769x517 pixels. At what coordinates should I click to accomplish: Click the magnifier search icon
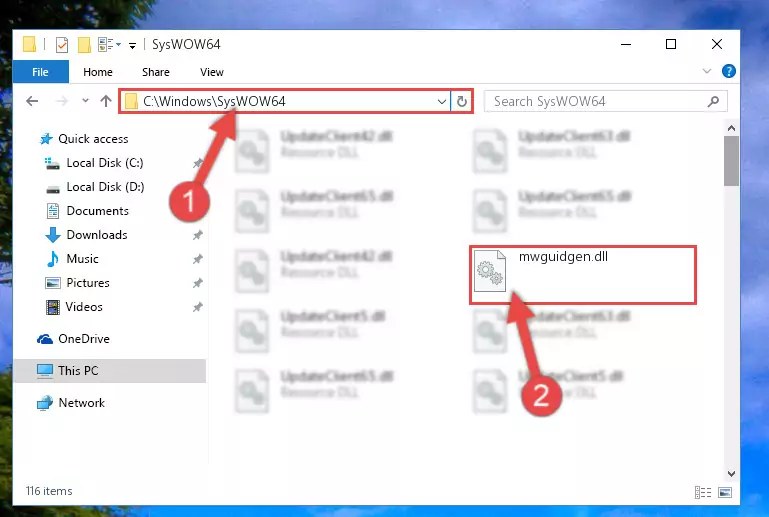[714, 102]
